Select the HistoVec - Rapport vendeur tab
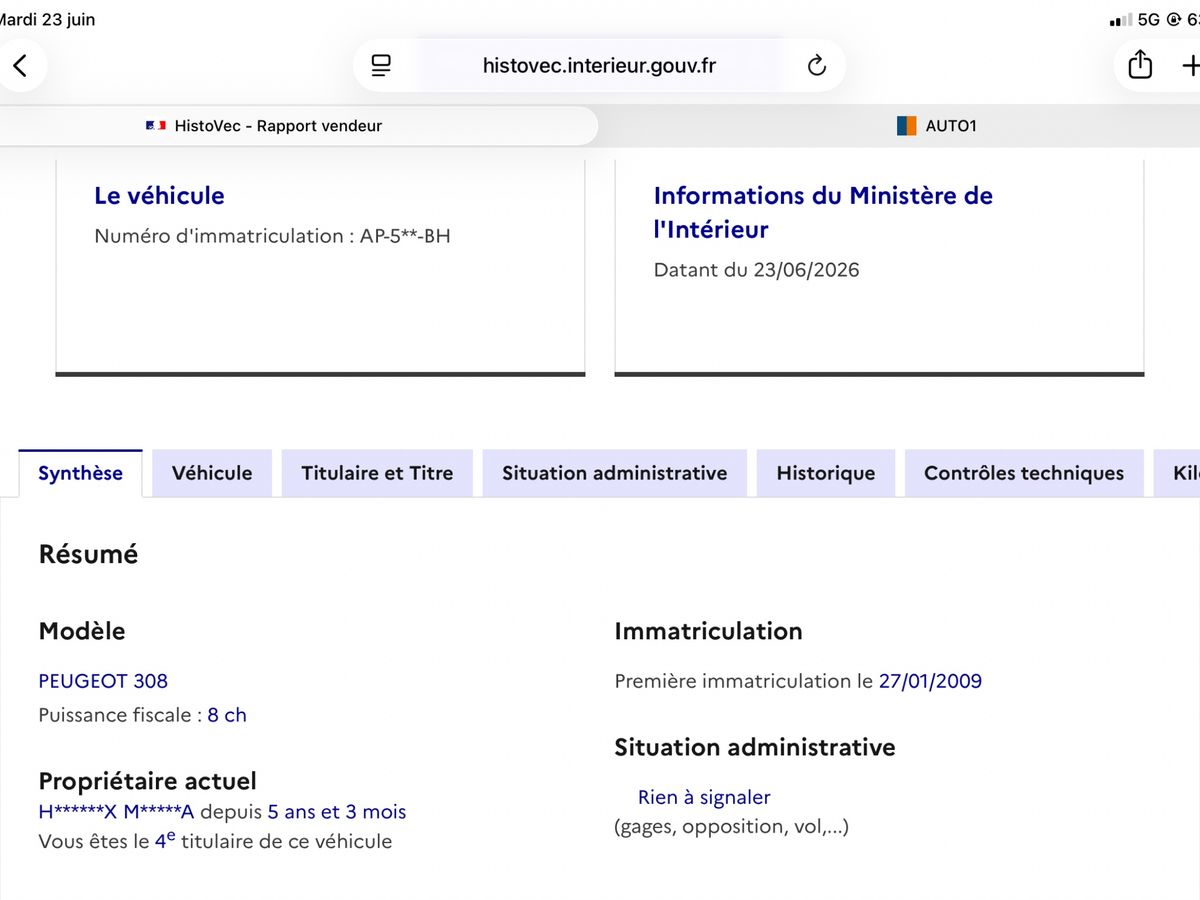1200x900 pixels. coord(299,126)
